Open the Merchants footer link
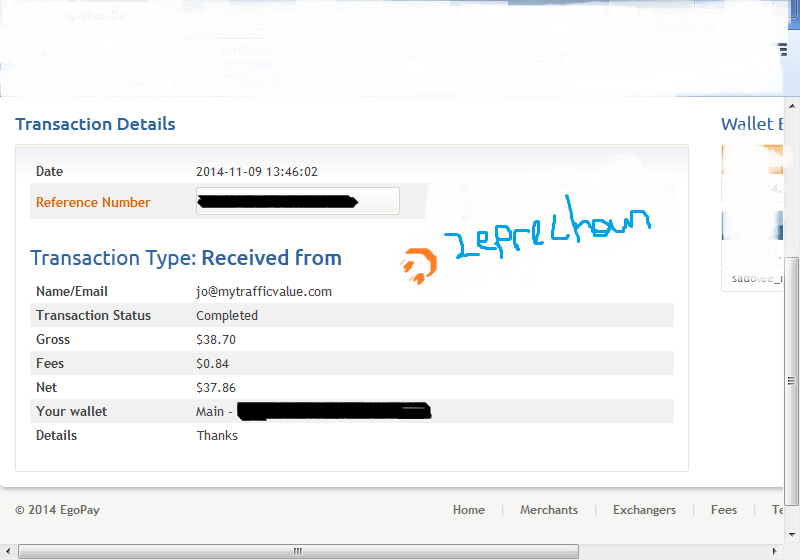The image size is (800, 560). tap(548, 510)
